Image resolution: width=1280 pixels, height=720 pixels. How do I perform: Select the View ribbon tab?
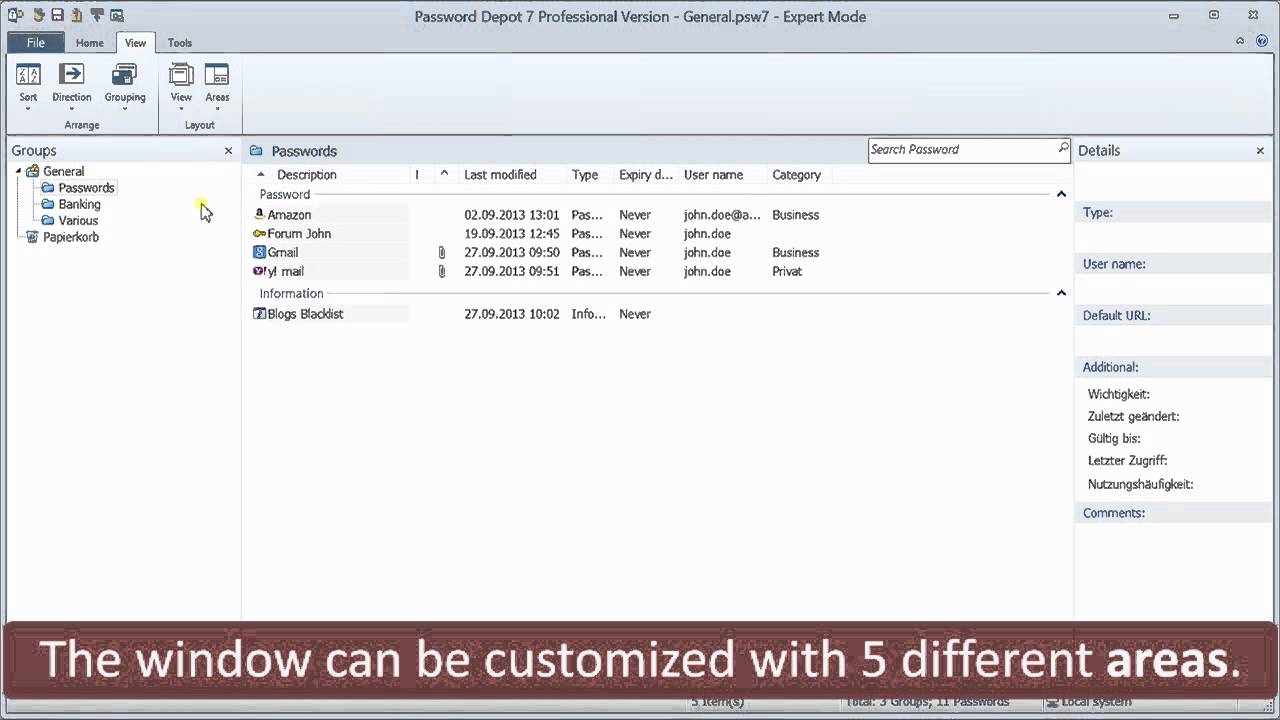(x=135, y=43)
